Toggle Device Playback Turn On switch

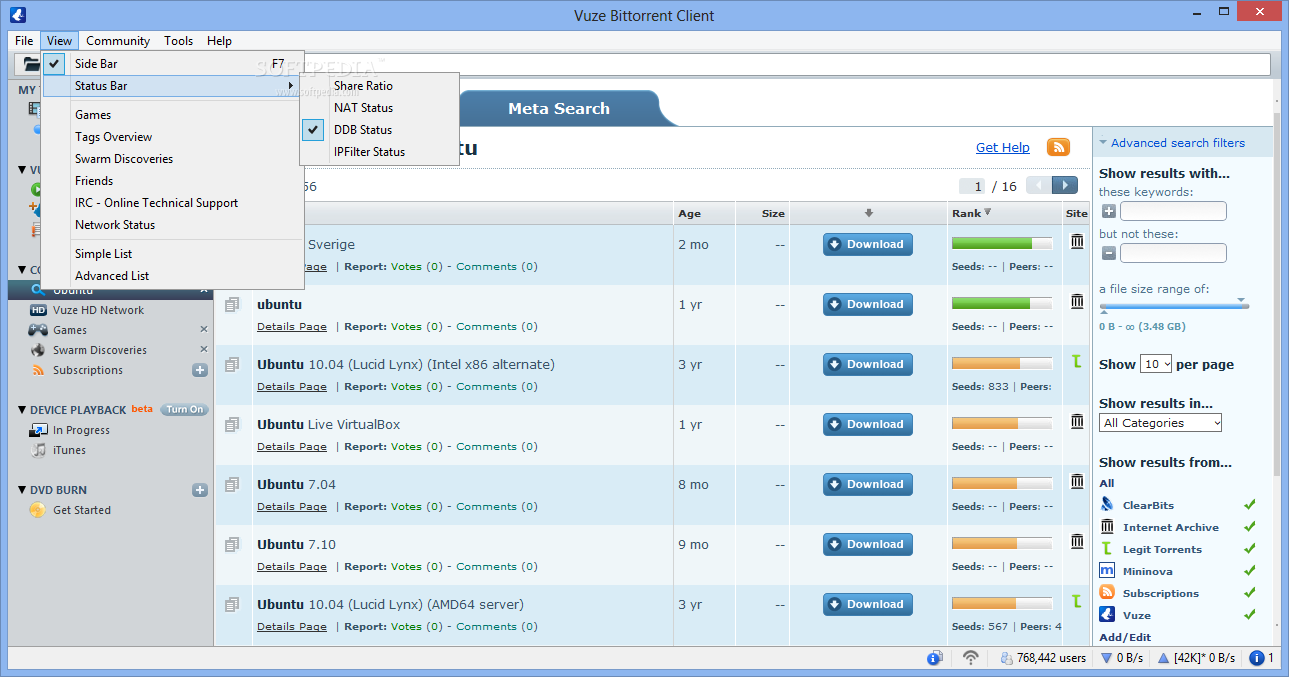pyautogui.click(x=184, y=410)
